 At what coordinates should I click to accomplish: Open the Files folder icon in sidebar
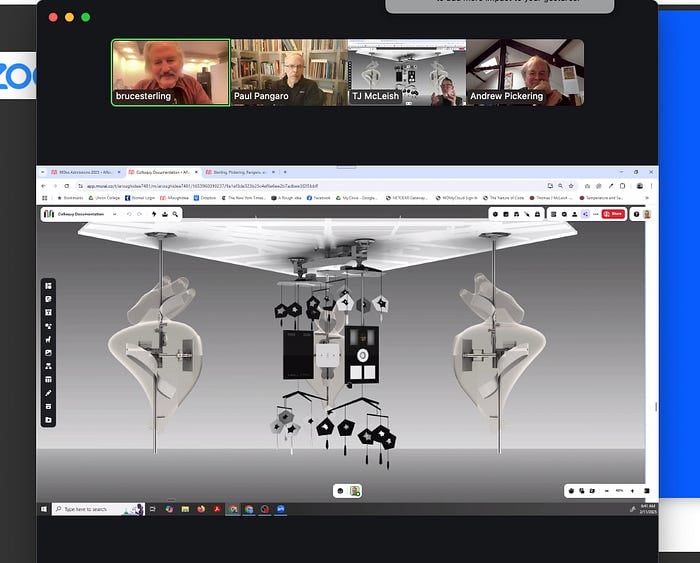(x=48, y=420)
